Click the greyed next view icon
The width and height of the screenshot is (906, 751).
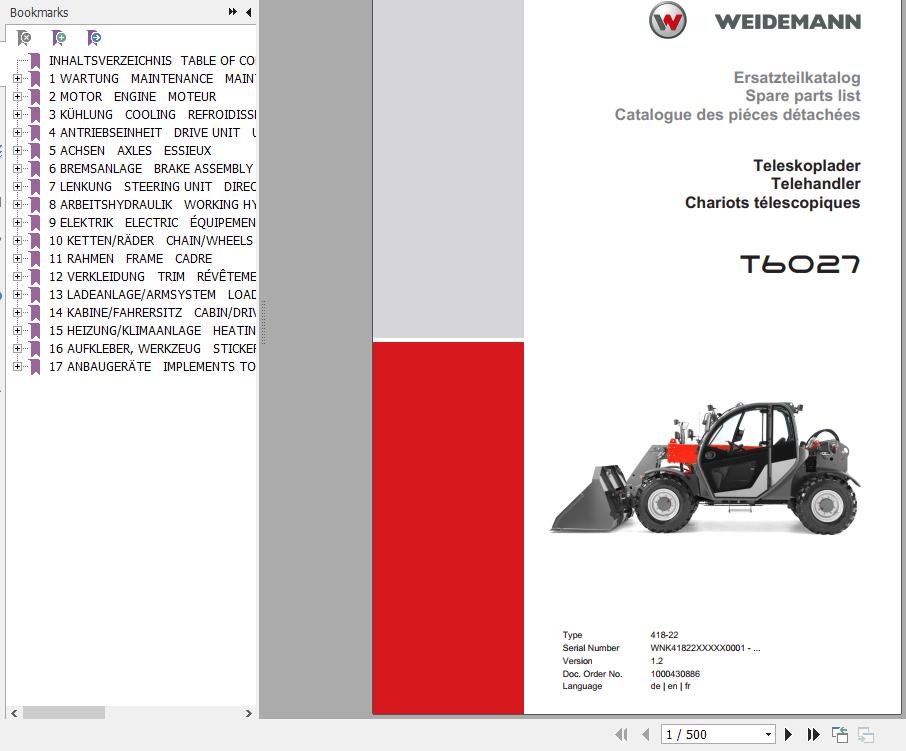[x=866, y=734]
